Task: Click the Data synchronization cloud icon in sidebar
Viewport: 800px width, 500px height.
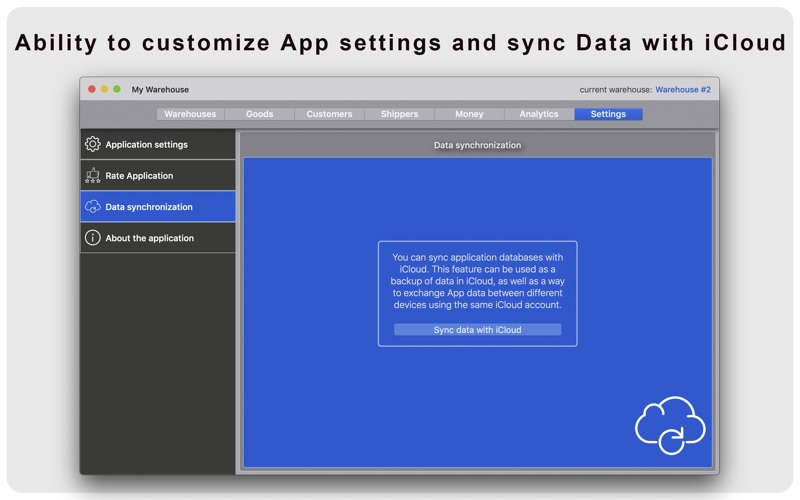Action: [92, 207]
